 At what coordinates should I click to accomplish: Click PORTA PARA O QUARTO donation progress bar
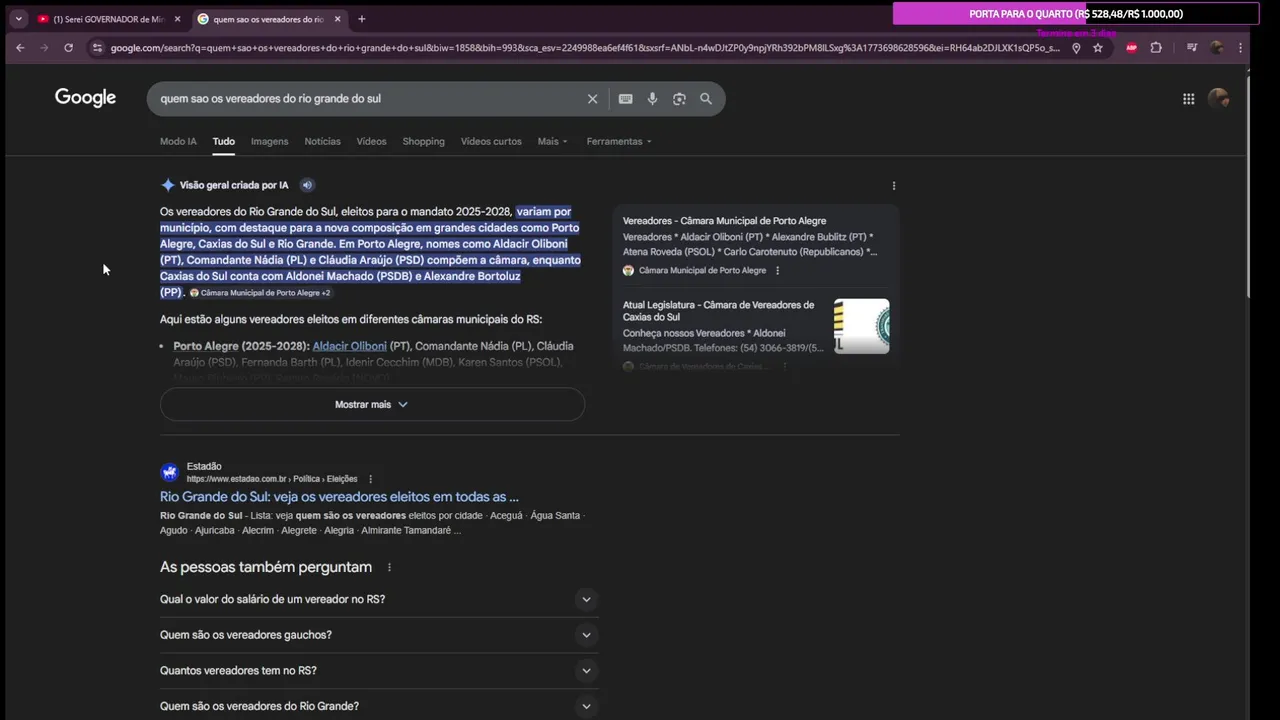tap(1075, 14)
